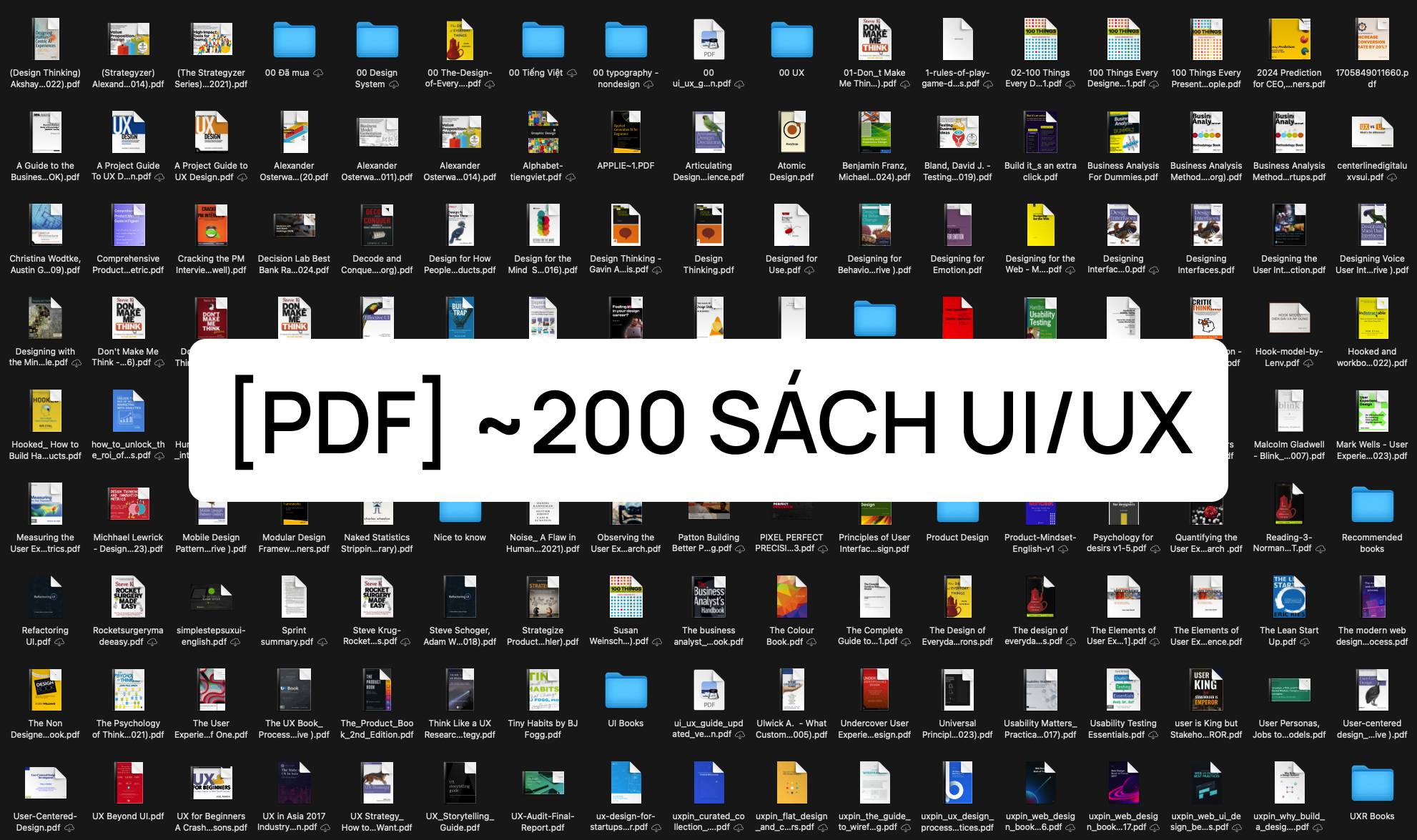Click file name 'Think Like a UX Researc...tegy.pdf'

tap(460, 729)
